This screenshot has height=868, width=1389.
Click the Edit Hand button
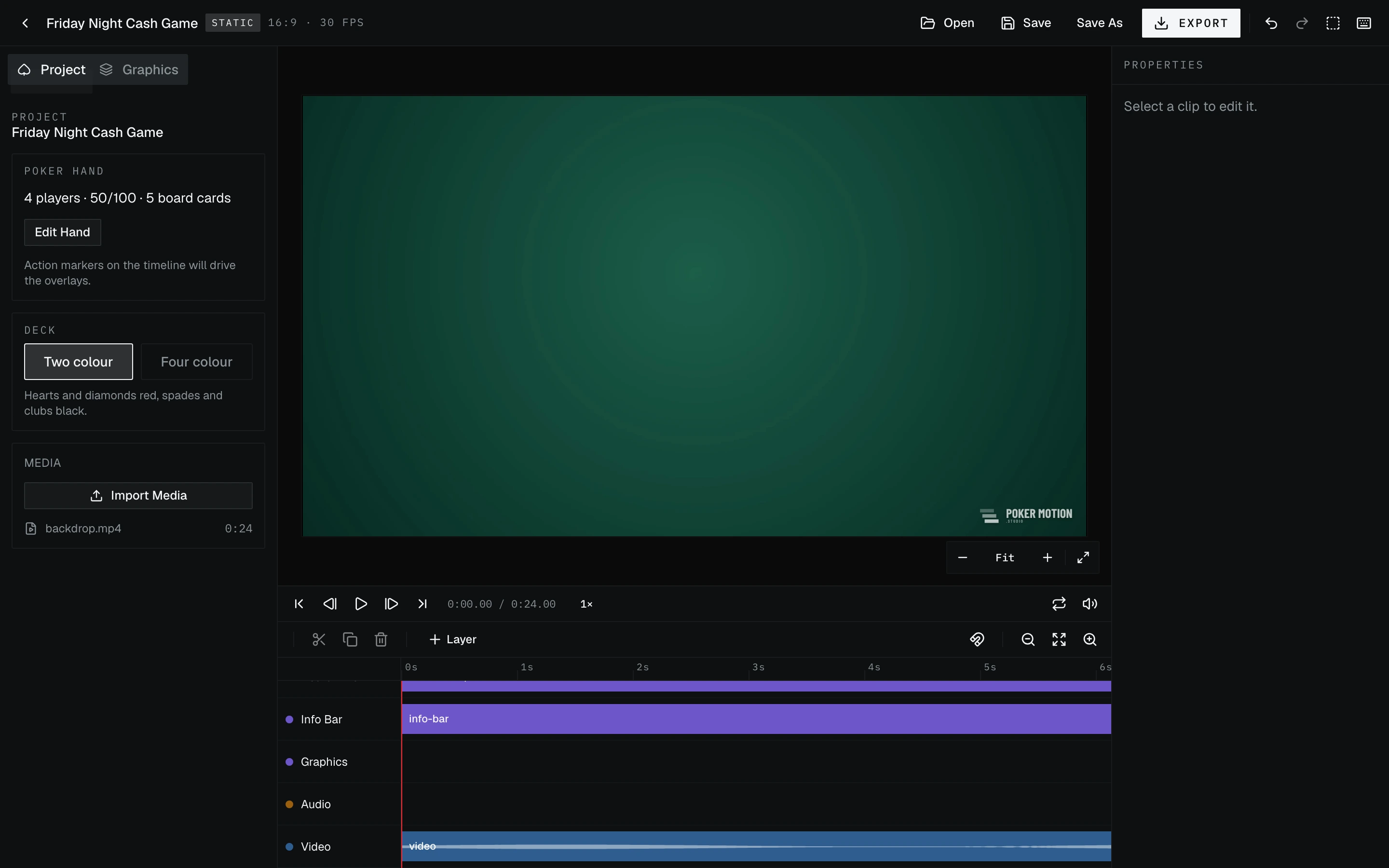63,232
